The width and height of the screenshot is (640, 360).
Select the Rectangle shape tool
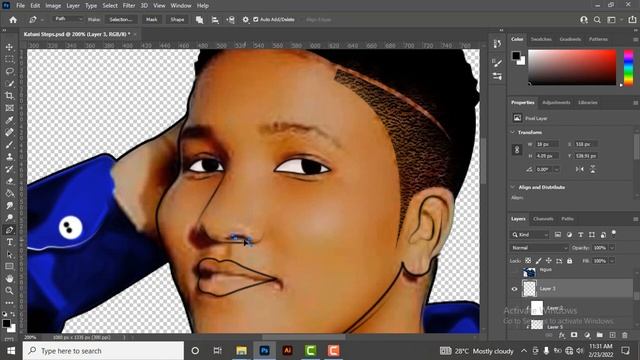[9, 267]
